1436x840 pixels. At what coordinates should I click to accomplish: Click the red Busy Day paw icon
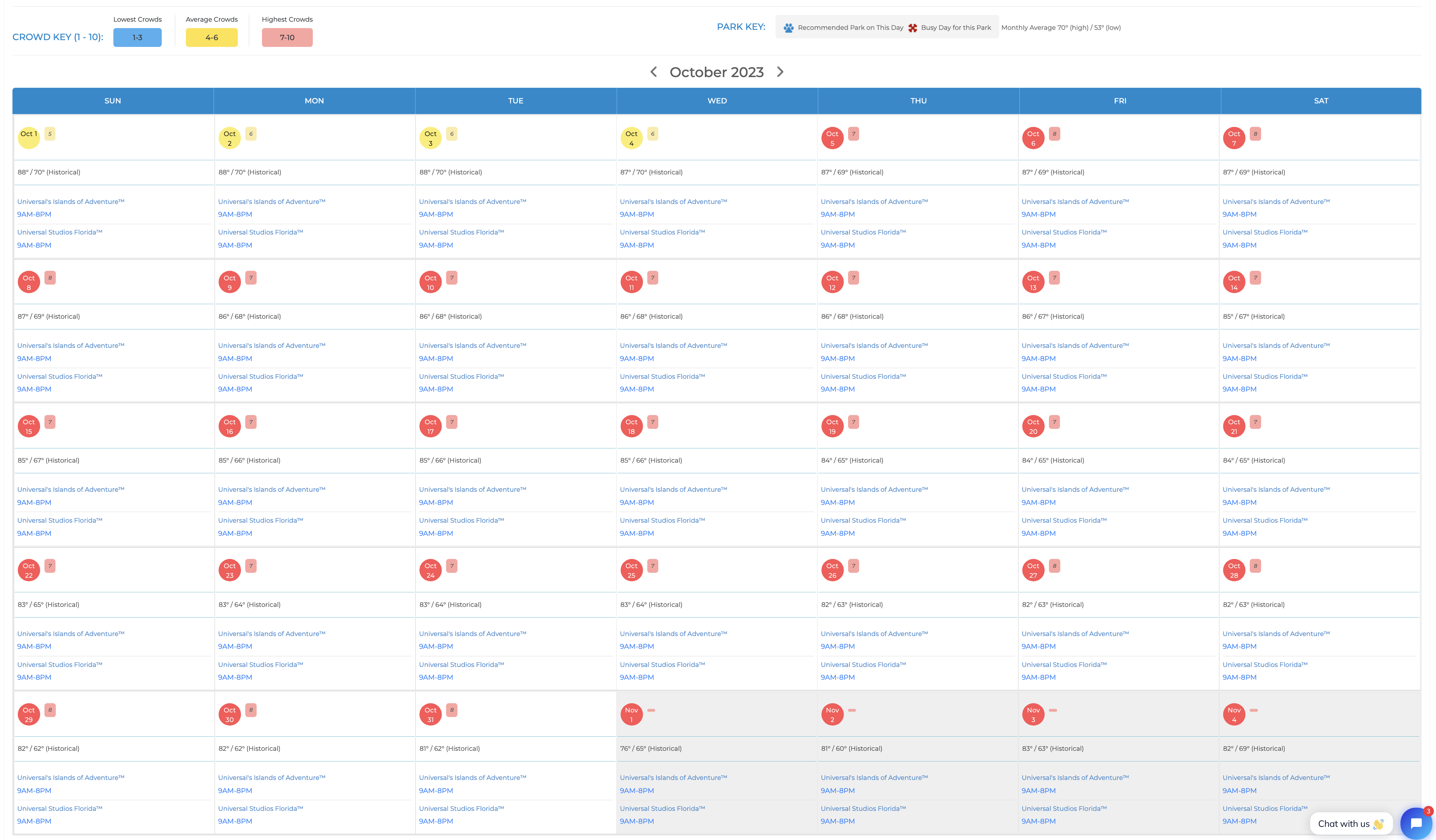click(x=912, y=28)
